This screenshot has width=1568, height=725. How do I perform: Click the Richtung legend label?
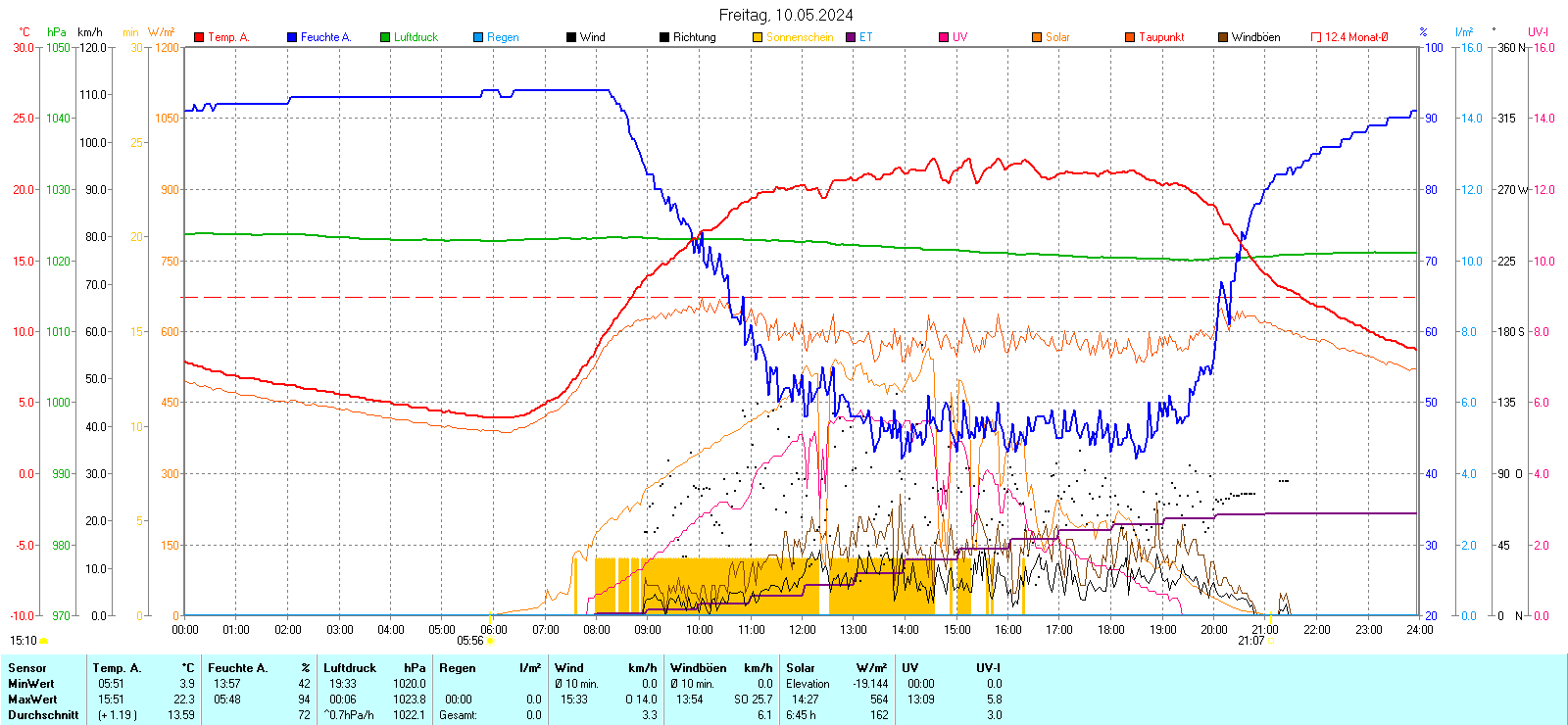(x=694, y=37)
